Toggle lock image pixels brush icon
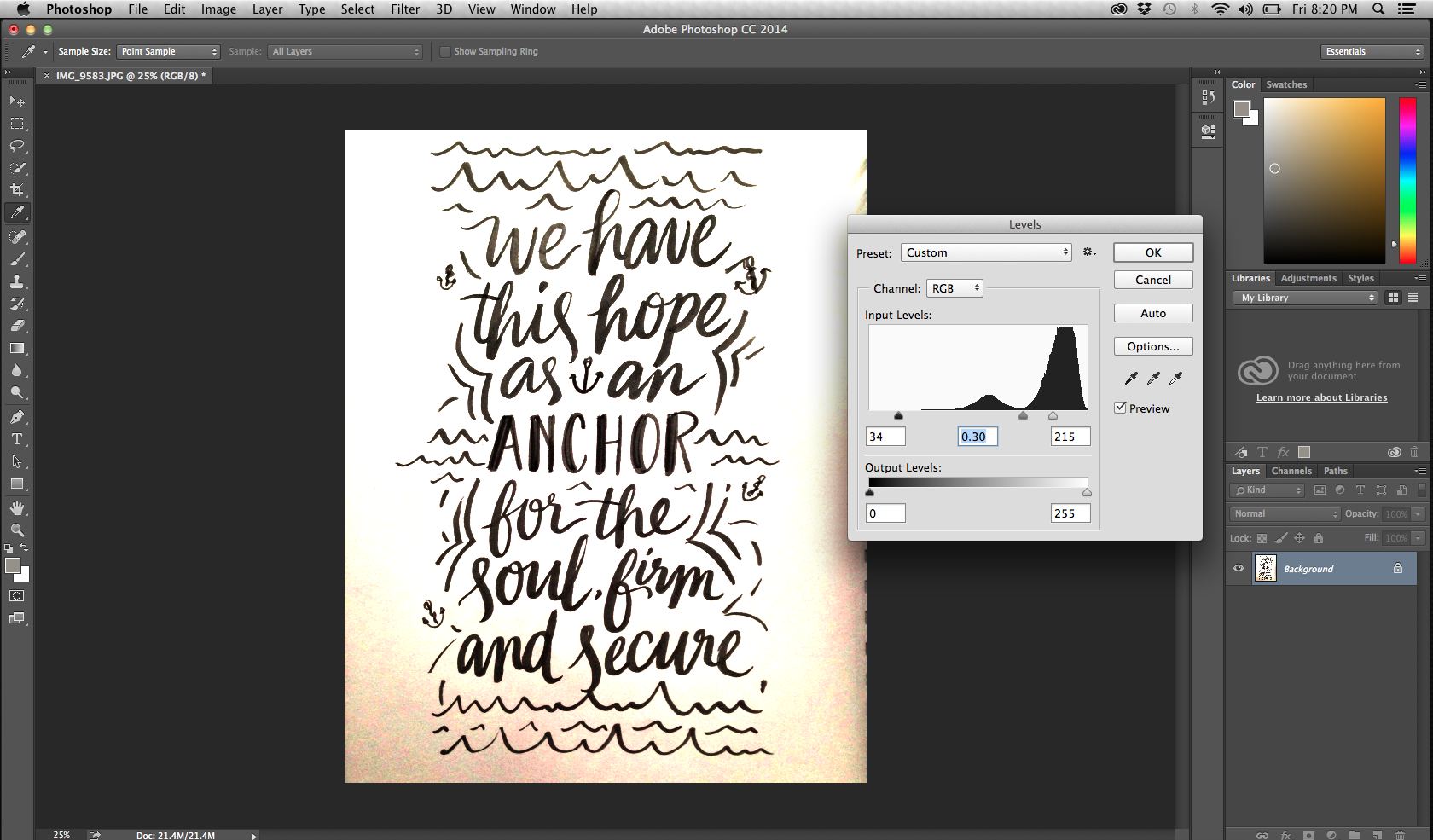The width and height of the screenshot is (1433, 840). (1280, 538)
